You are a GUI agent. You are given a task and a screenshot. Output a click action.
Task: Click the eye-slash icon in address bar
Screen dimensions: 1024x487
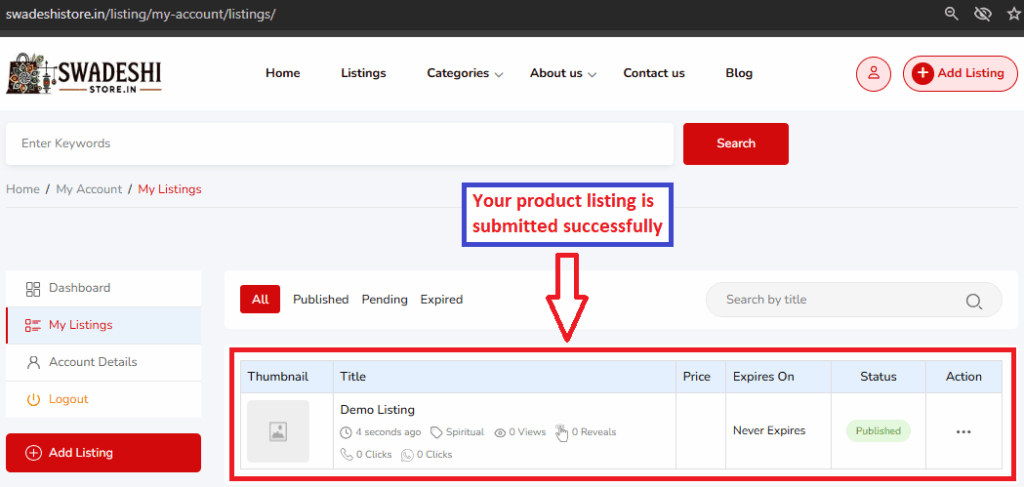coord(983,14)
